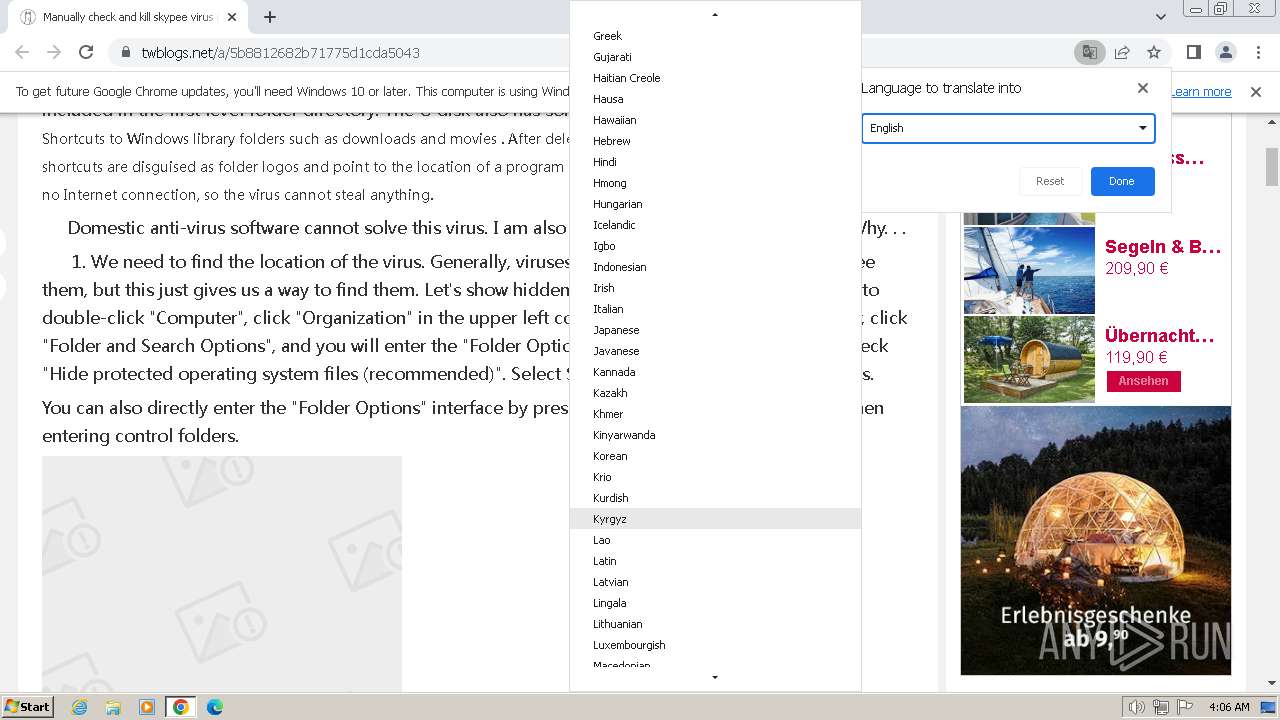This screenshot has height=720, width=1280.
Task: Open the Chrome three-dot menu
Action: pyautogui.click(x=1257, y=52)
